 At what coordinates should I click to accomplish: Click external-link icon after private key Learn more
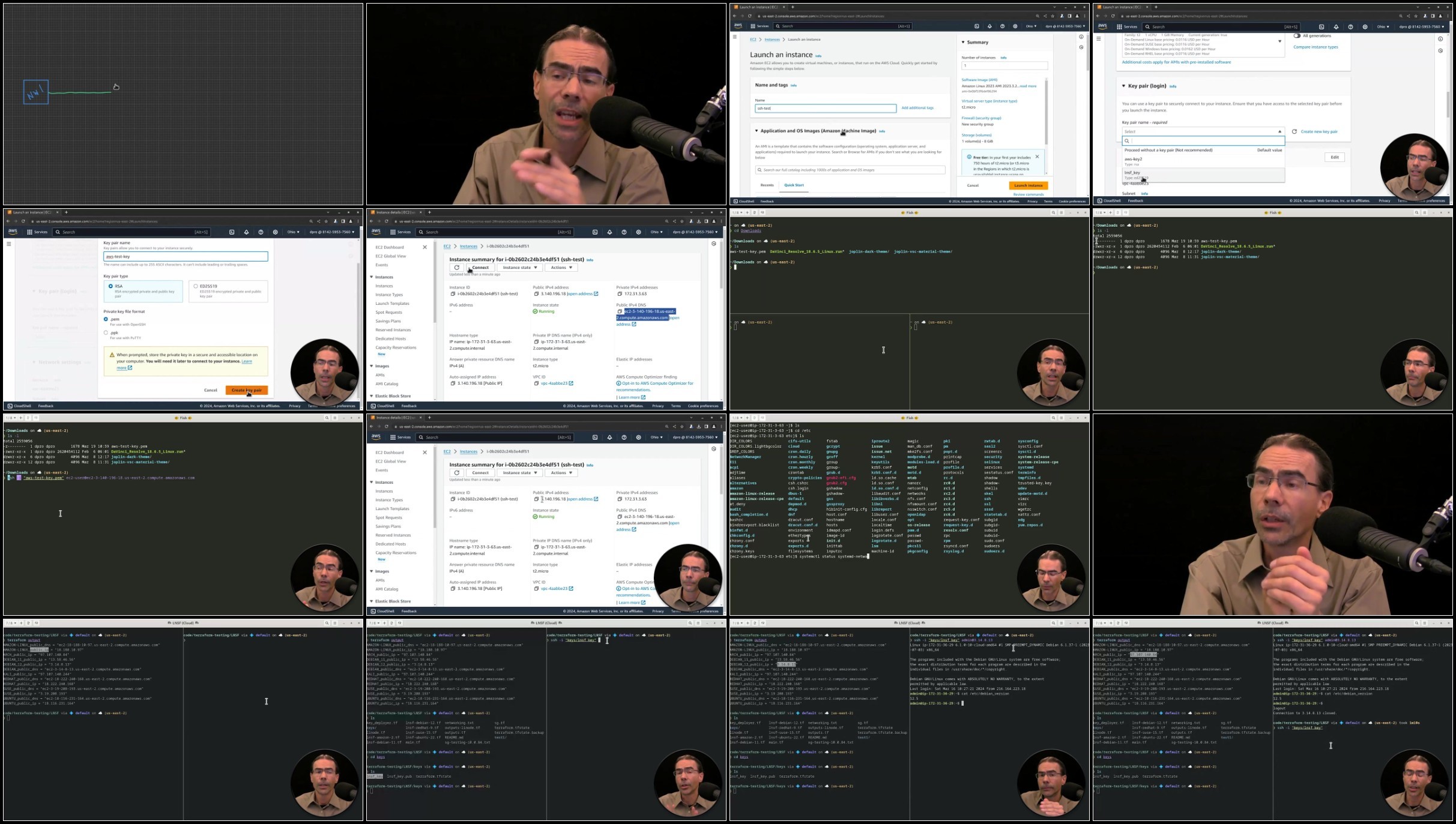(130, 368)
